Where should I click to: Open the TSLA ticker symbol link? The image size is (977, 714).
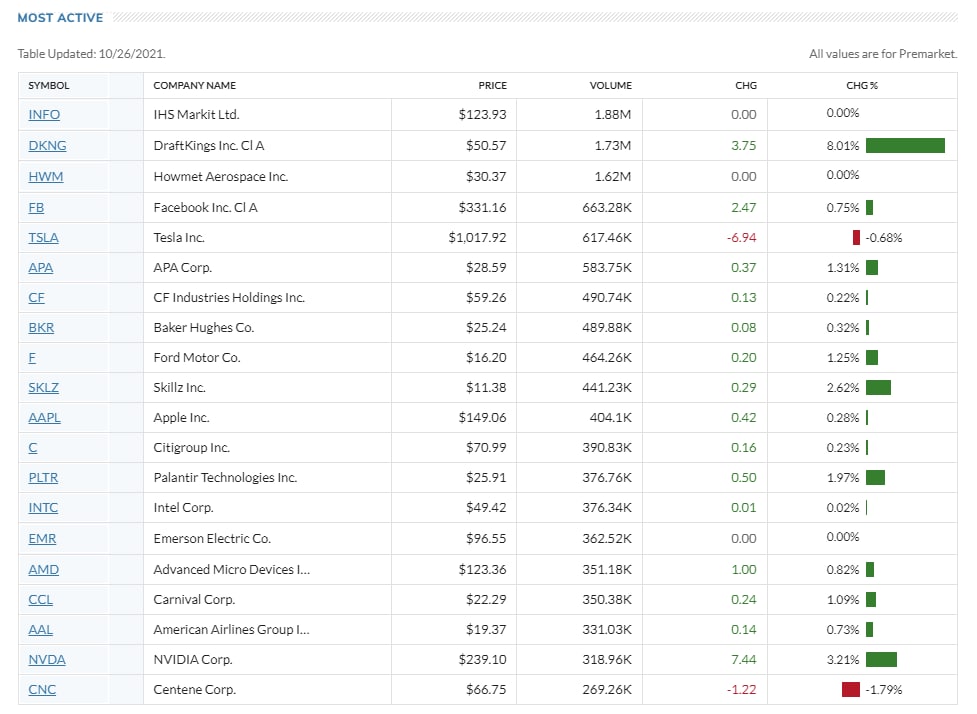(44, 238)
